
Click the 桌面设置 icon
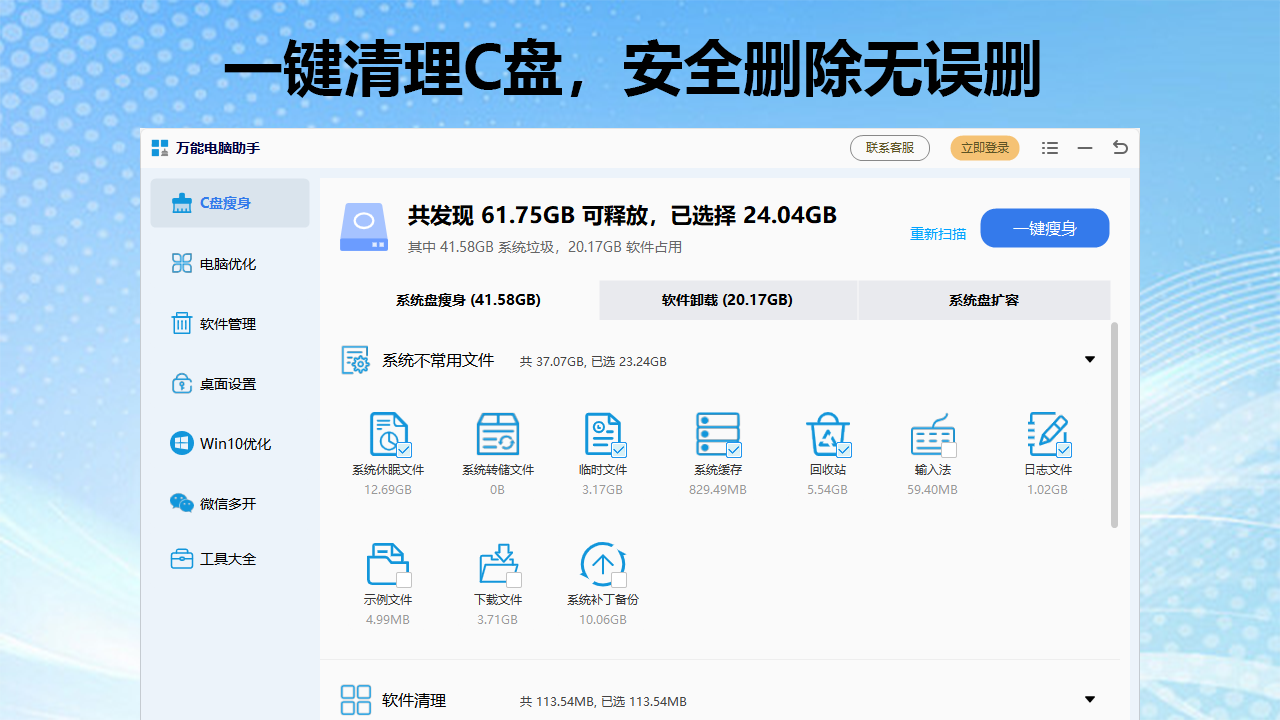pos(182,383)
